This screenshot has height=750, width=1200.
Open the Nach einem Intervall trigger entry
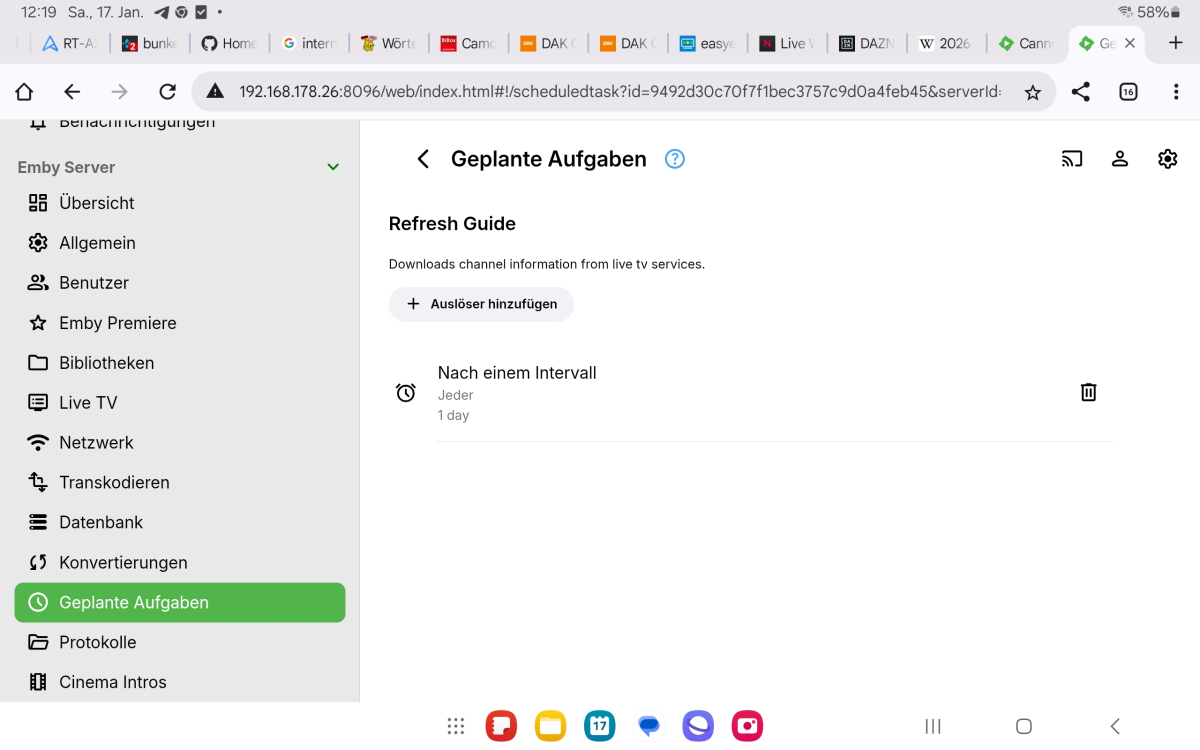coord(517,373)
